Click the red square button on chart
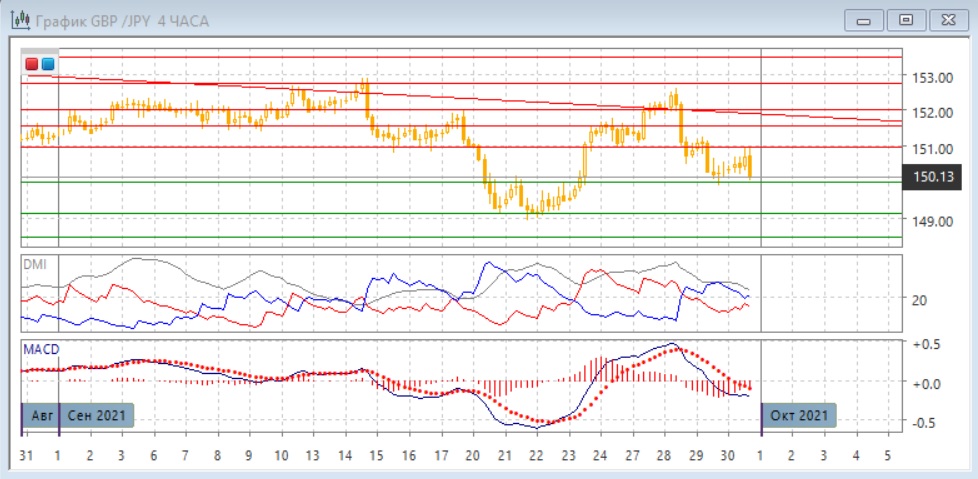 [32, 64]
